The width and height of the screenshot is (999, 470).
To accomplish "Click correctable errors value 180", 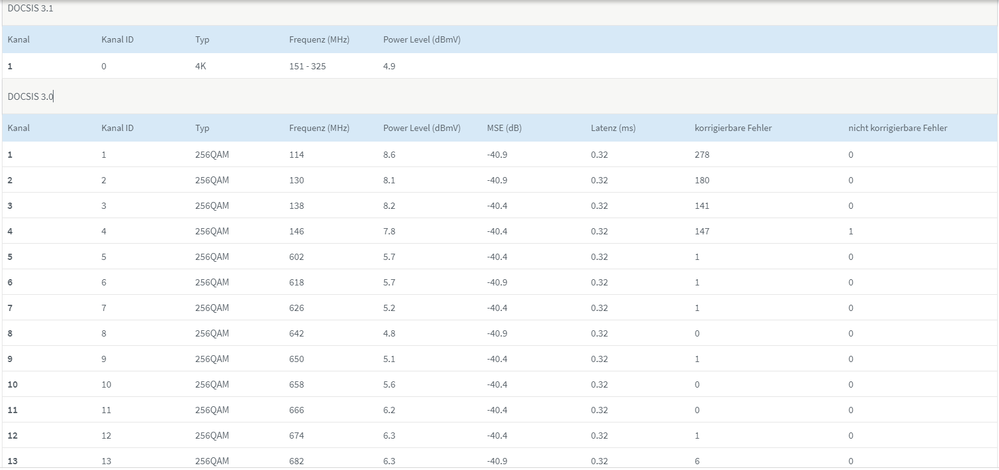I will [x=702, y=180].
